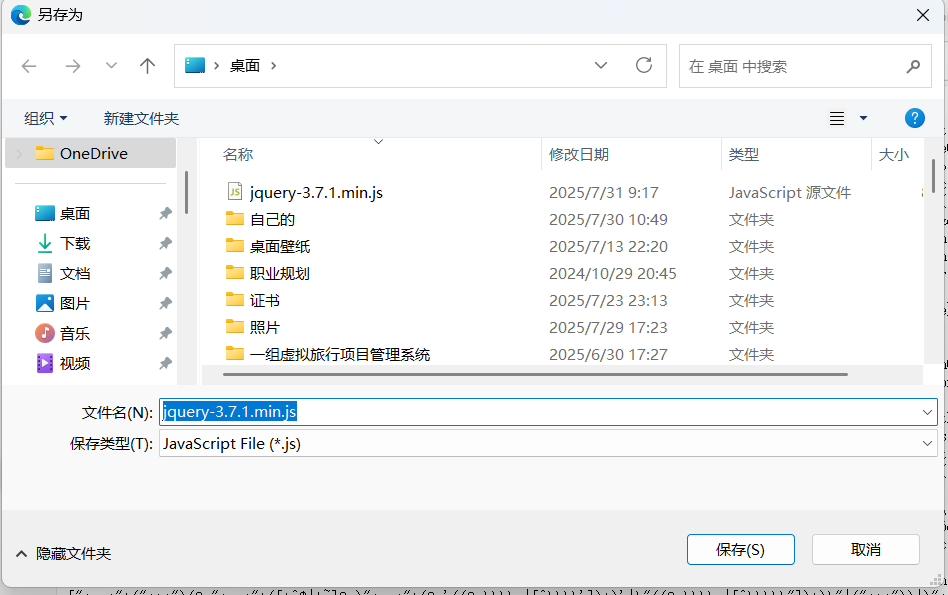Expand the OneDrive tree node
Image resolution: width=948 pixels, height=595 pixels.
[19, 154]
